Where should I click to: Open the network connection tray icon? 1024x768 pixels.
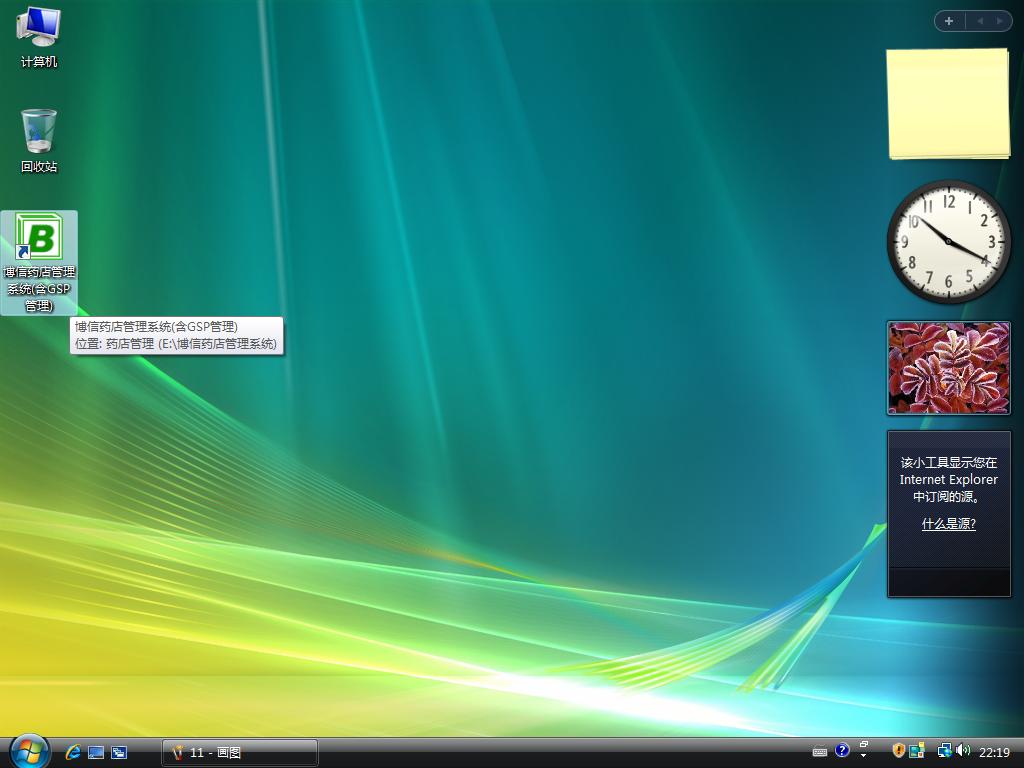pyautogui.click(x=944, y=751)
